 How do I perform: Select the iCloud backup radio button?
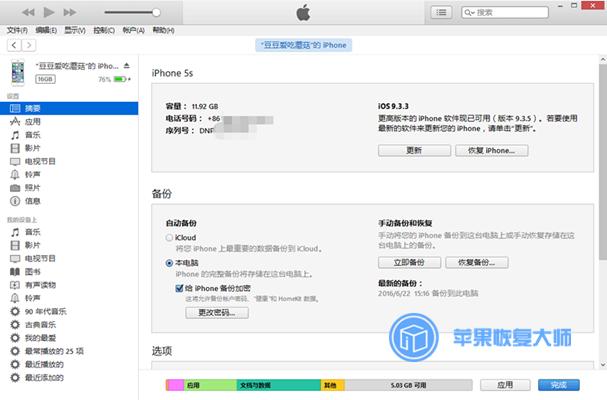[169, 238]
